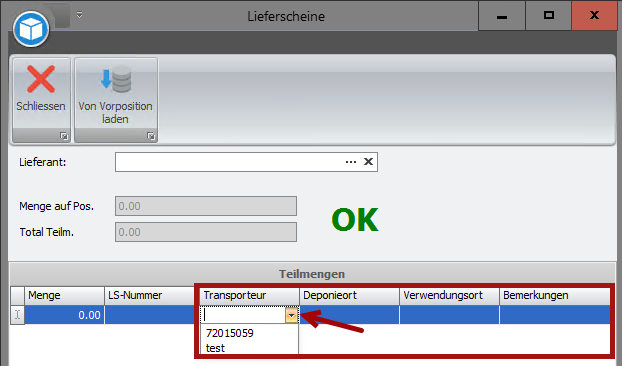Clear the Lieferant field with X
Image resolution: width=622 pixels, height=366 pixels.
pos(368,162)
